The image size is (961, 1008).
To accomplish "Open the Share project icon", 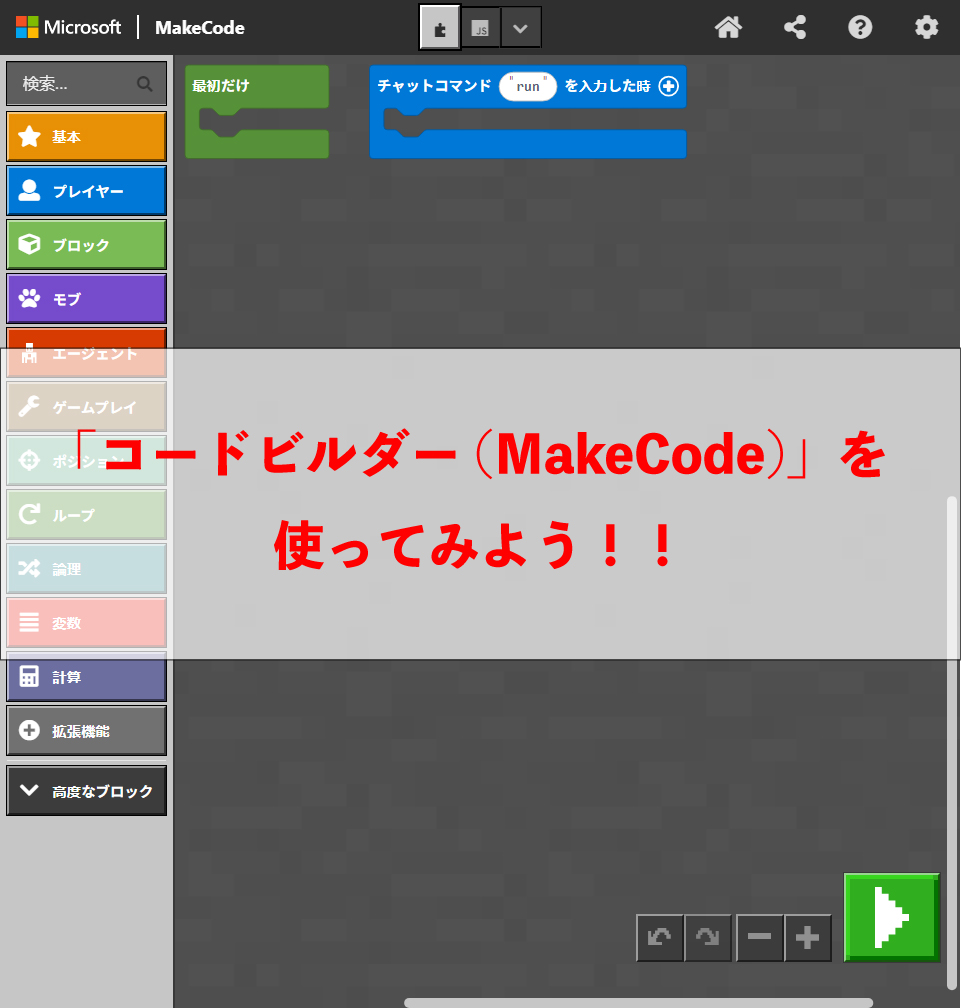I will [795, 28].
